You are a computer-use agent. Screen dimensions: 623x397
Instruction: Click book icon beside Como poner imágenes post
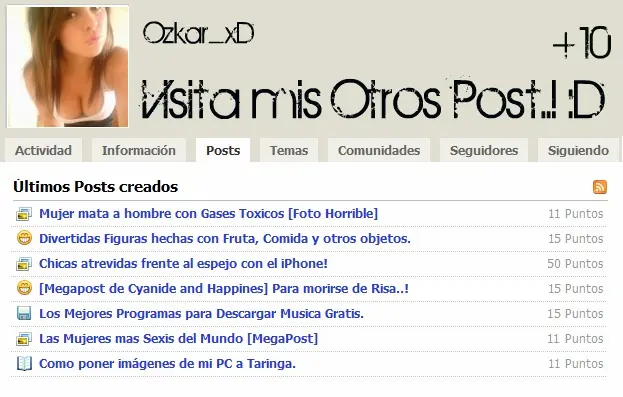(24, 364)
